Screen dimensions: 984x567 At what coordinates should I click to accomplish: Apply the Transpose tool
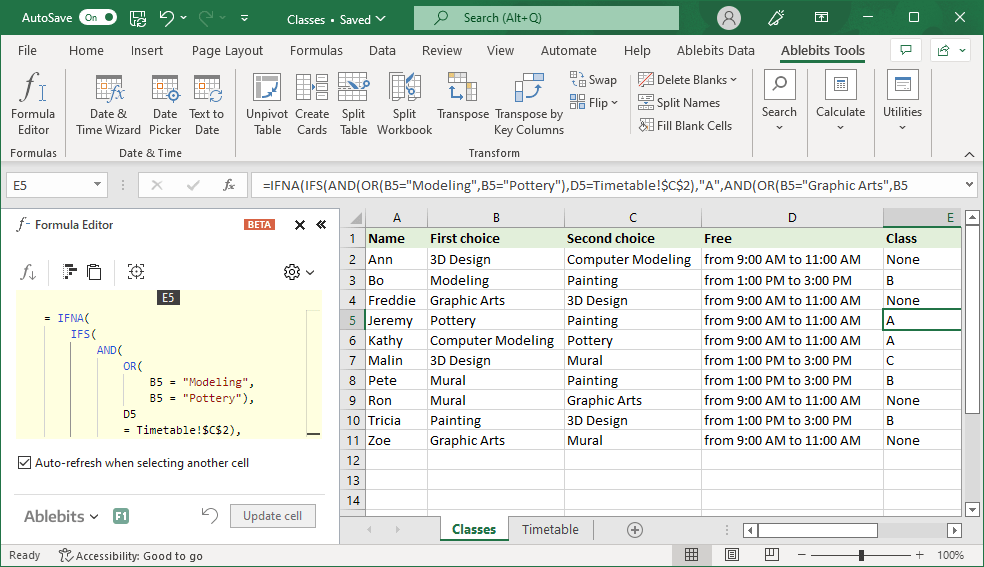click(463, 96)
